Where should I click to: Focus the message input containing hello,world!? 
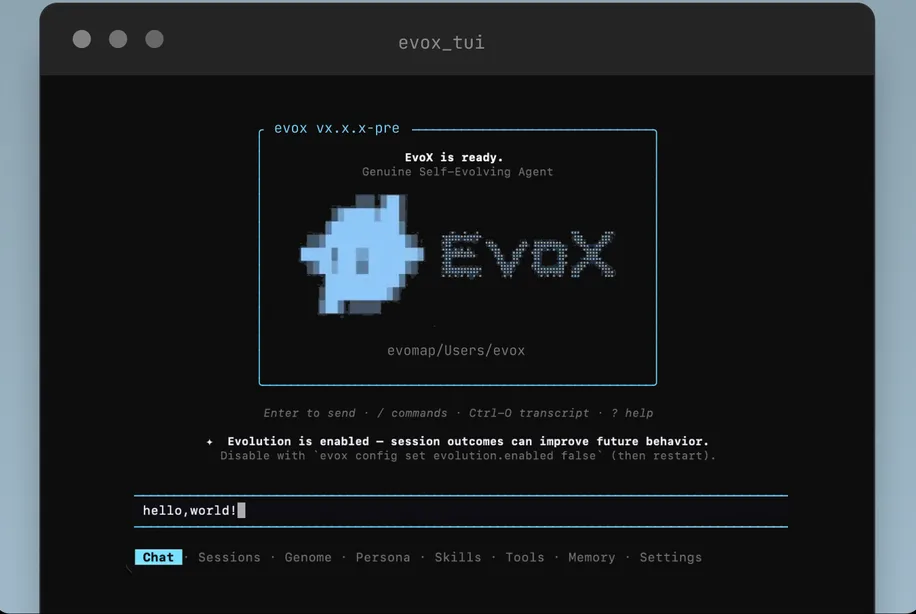(x=461, y=511)
